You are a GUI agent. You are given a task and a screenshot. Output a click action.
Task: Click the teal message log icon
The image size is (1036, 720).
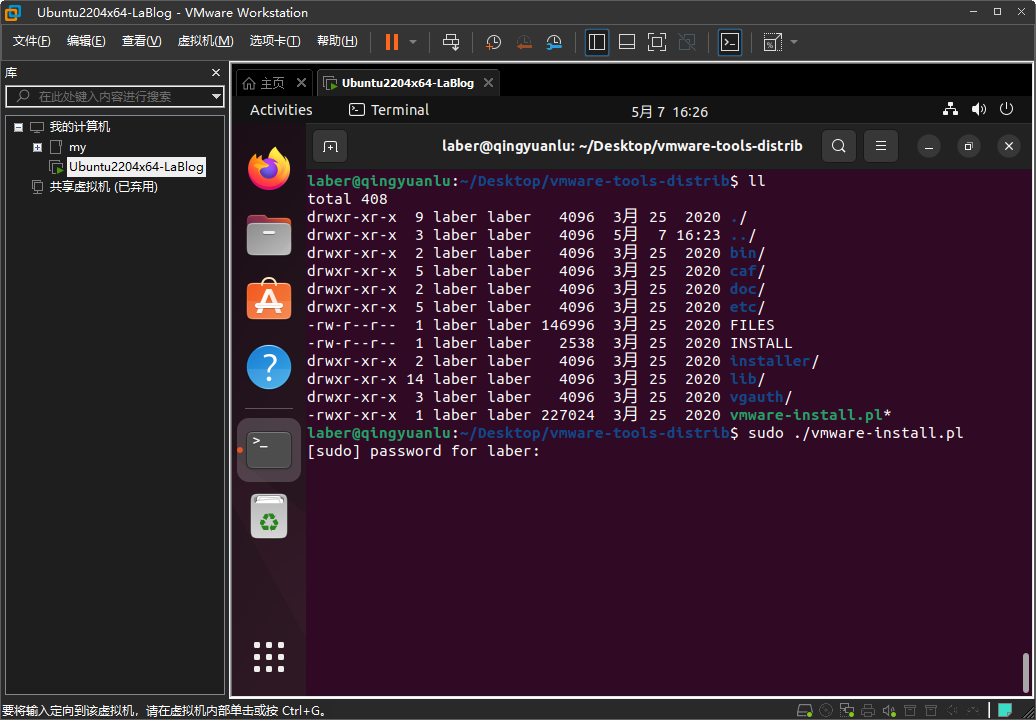point(1006,711)
